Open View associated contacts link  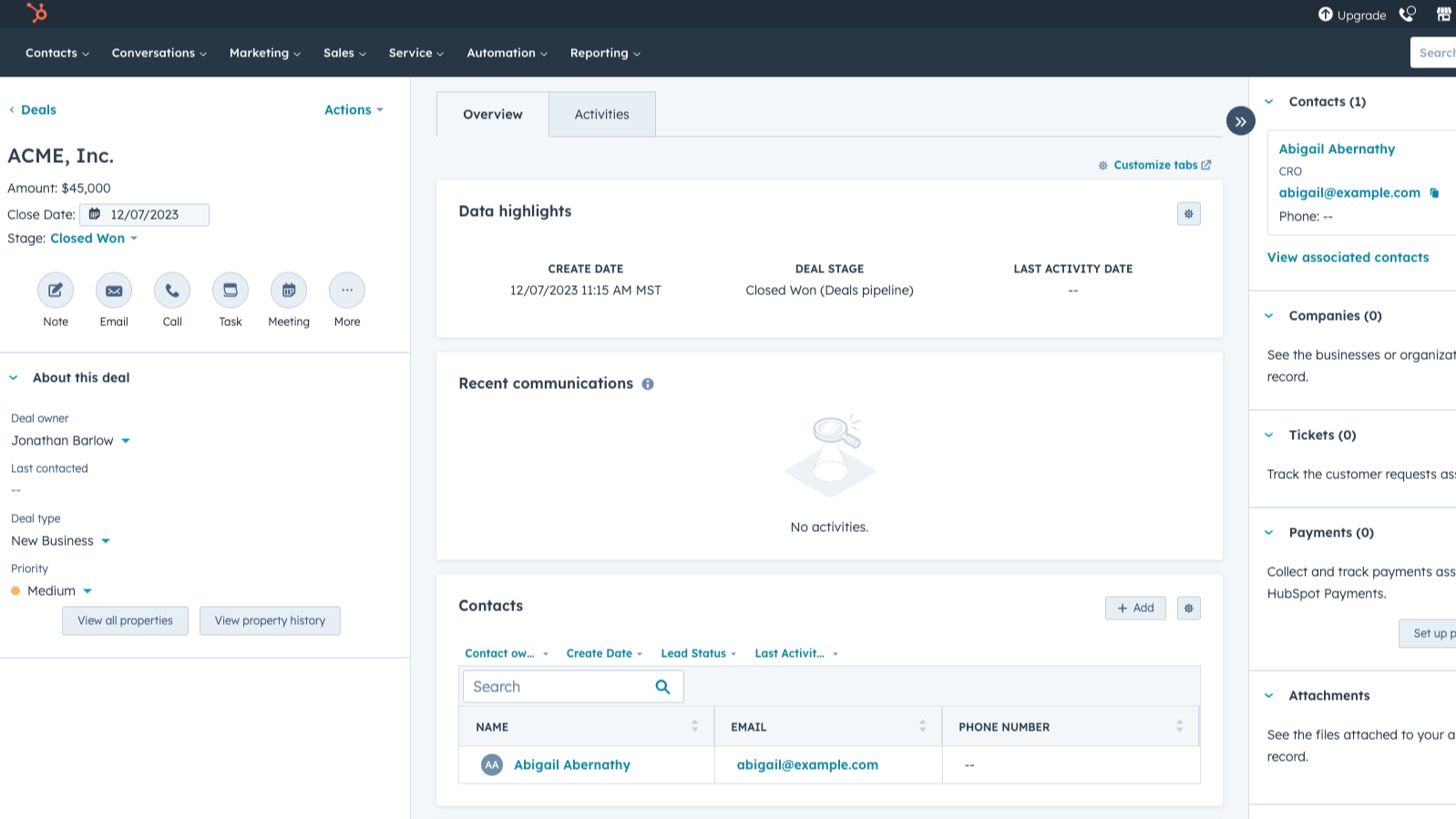pyautogui.click(x=1348, y=258)
